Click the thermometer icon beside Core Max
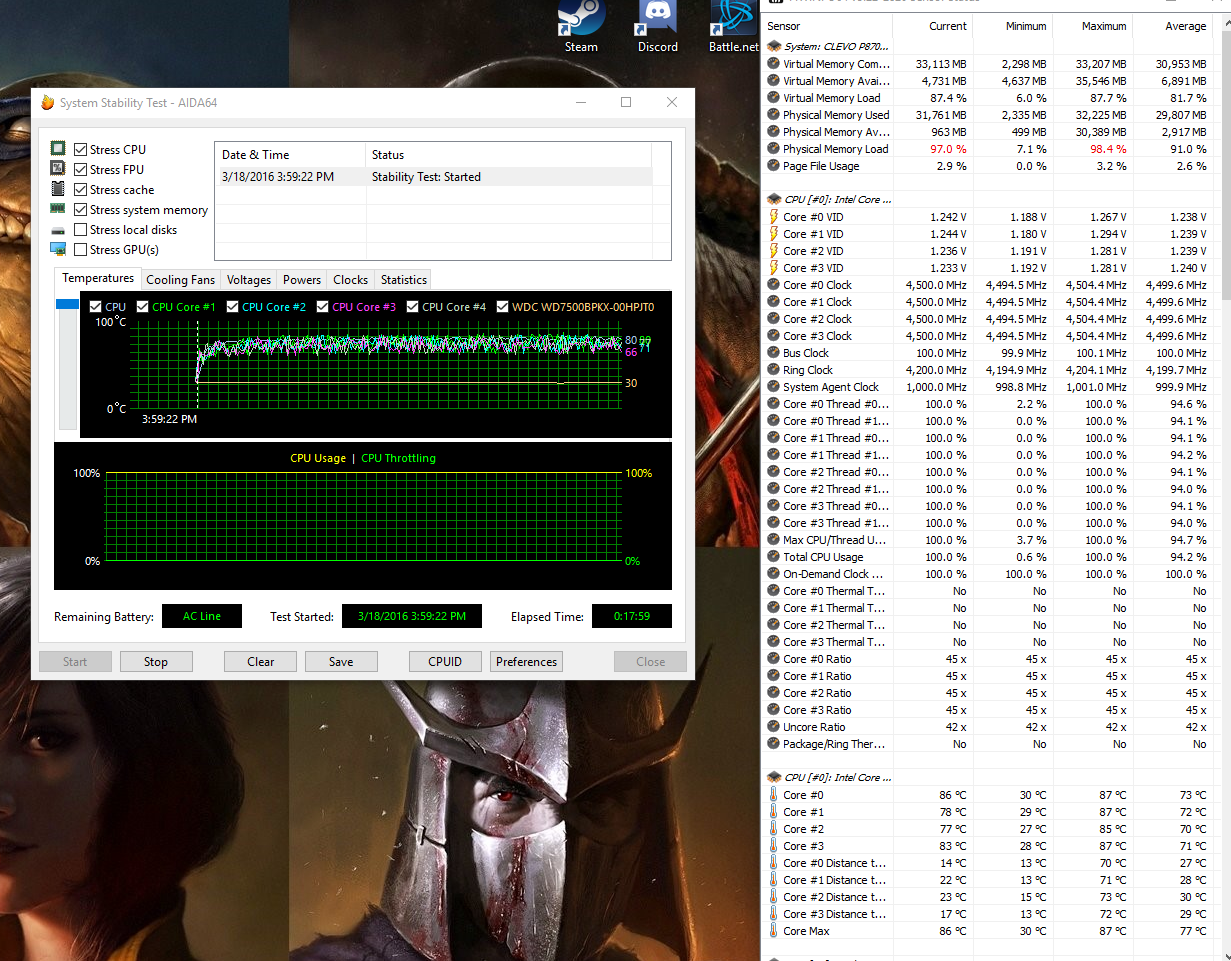Screen dimensions: 1231x961 (773, 931)
